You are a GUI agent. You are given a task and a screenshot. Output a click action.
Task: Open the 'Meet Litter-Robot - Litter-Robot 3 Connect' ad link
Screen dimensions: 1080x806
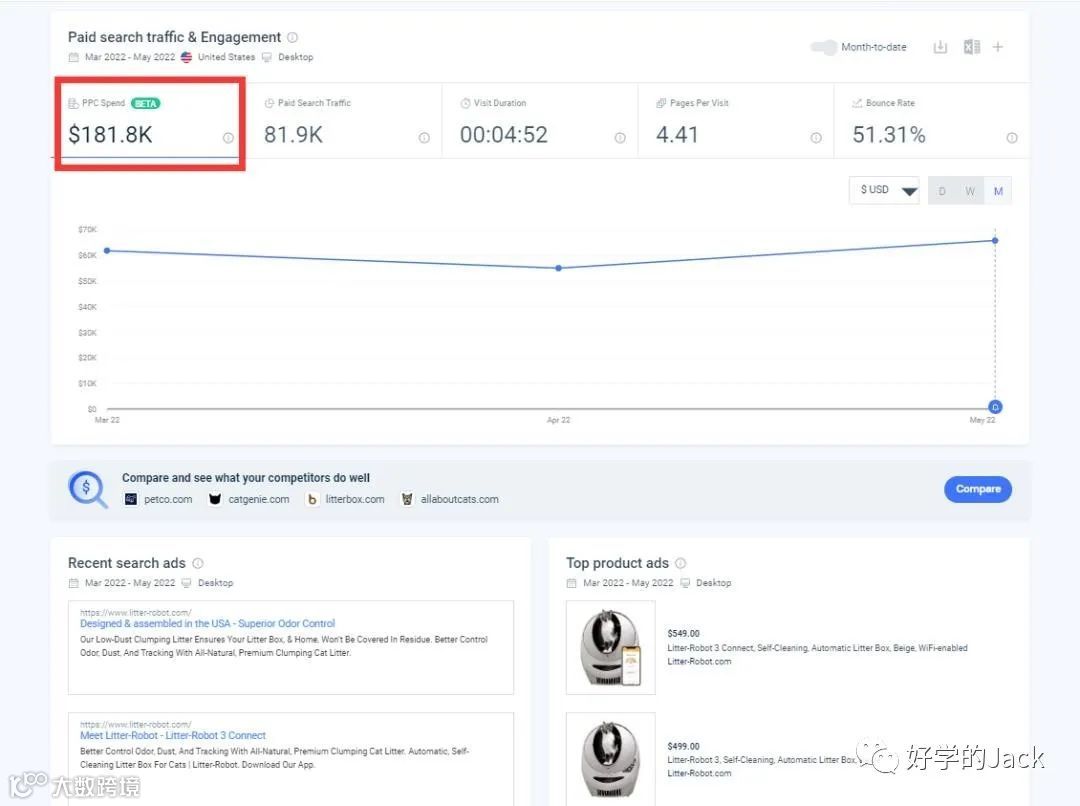(x=173, y=736)
